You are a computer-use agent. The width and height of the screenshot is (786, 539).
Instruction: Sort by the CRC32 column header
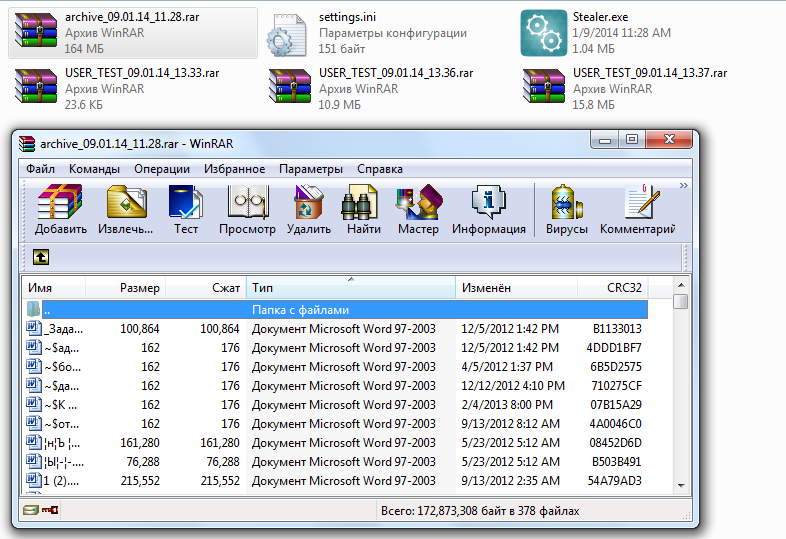click(x=613, y=288)
